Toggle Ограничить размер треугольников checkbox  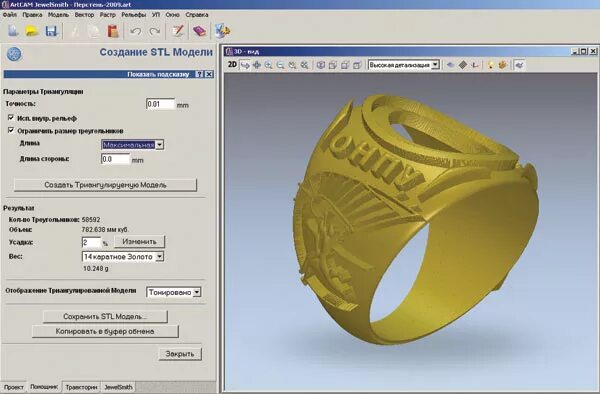[11, 130]
